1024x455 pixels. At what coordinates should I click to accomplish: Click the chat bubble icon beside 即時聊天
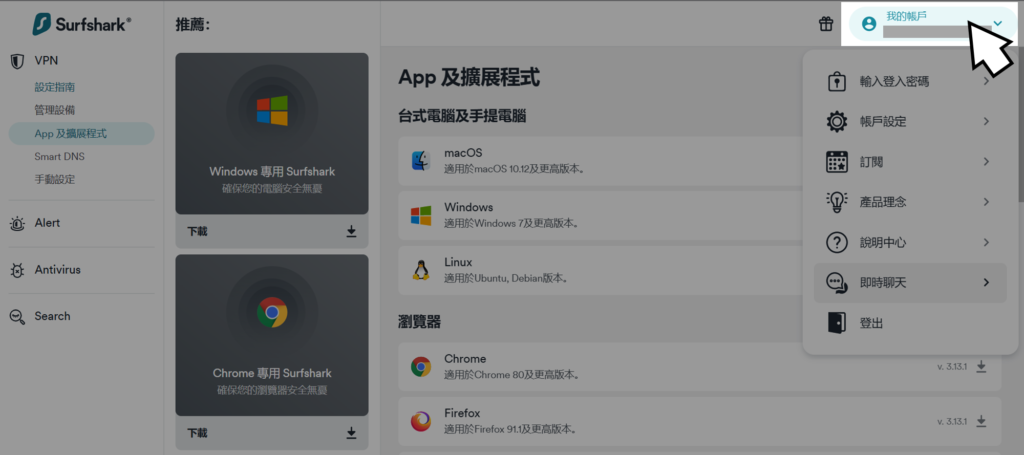[837, 283]
